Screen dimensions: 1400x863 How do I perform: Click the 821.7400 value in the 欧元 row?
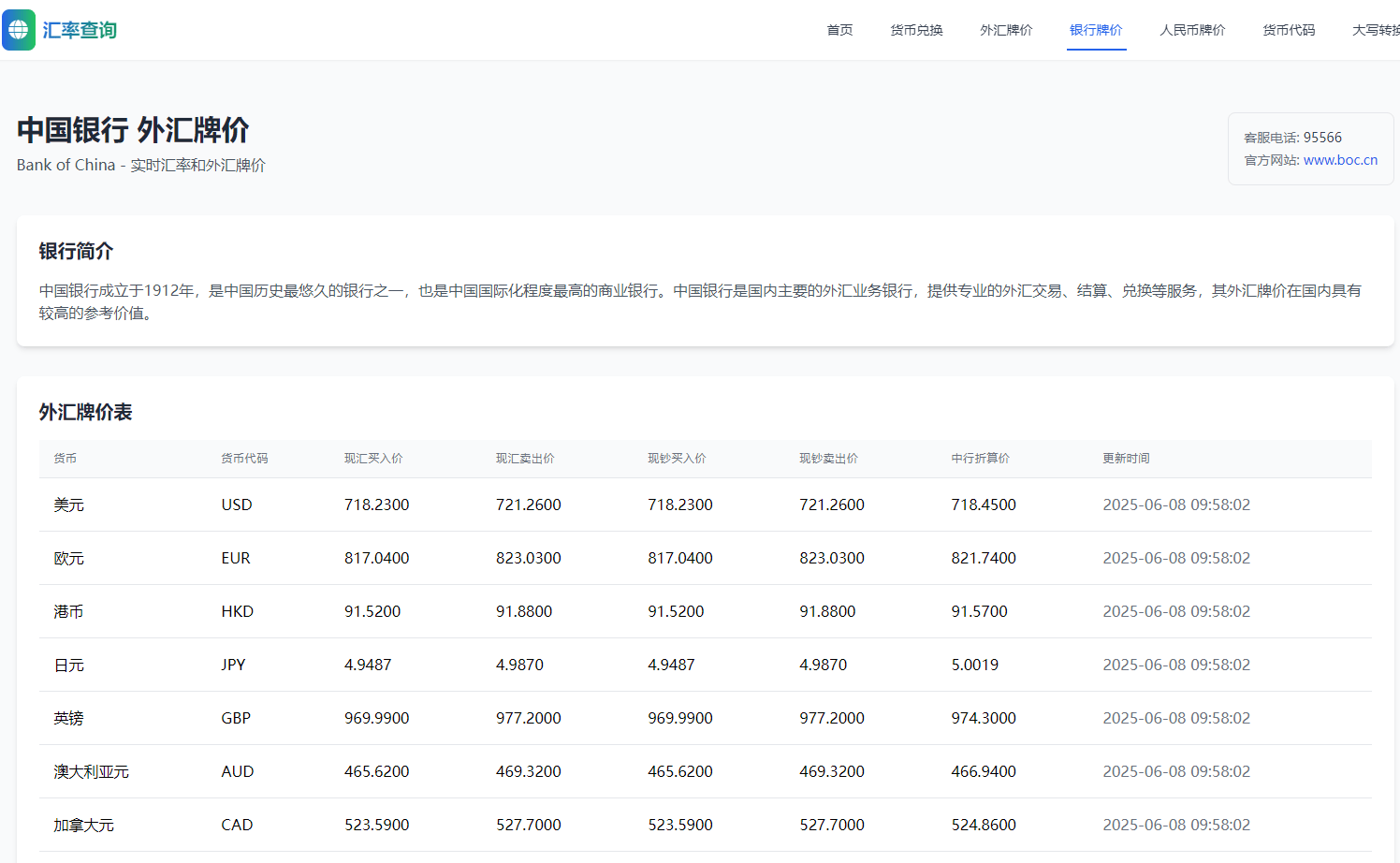984,558
